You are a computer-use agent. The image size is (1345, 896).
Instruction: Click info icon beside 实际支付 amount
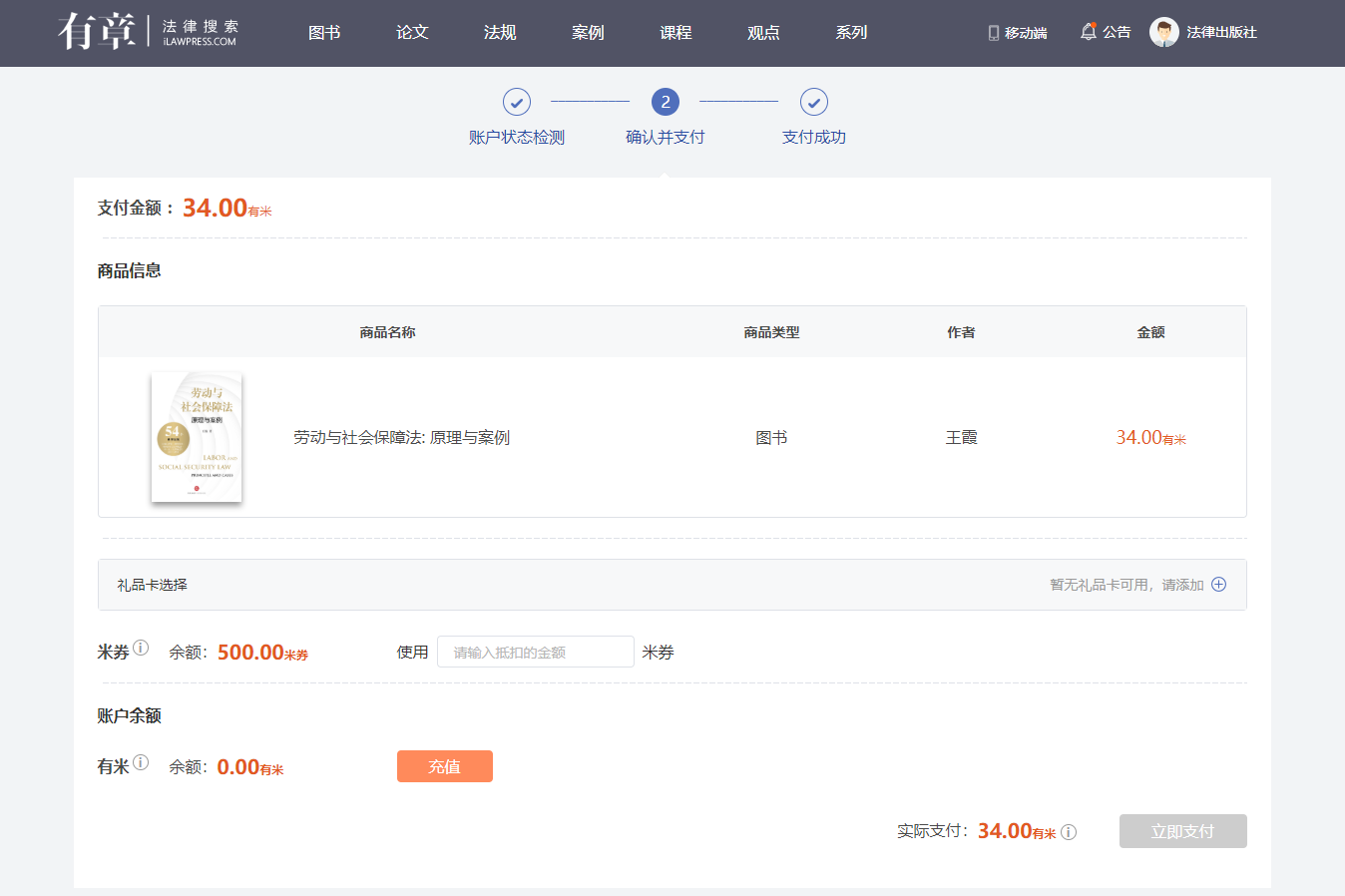(1069, 832)
